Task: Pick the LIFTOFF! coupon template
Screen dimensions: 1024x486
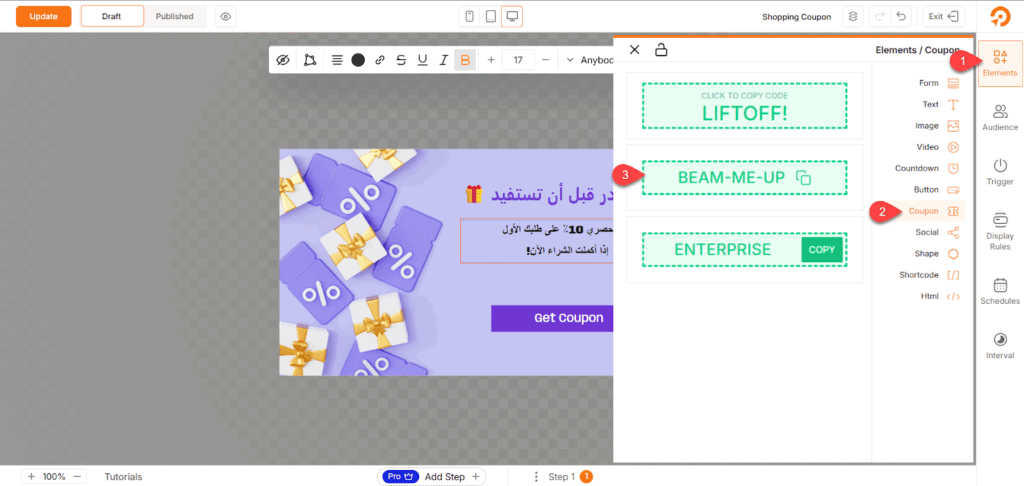Action: 744,105
